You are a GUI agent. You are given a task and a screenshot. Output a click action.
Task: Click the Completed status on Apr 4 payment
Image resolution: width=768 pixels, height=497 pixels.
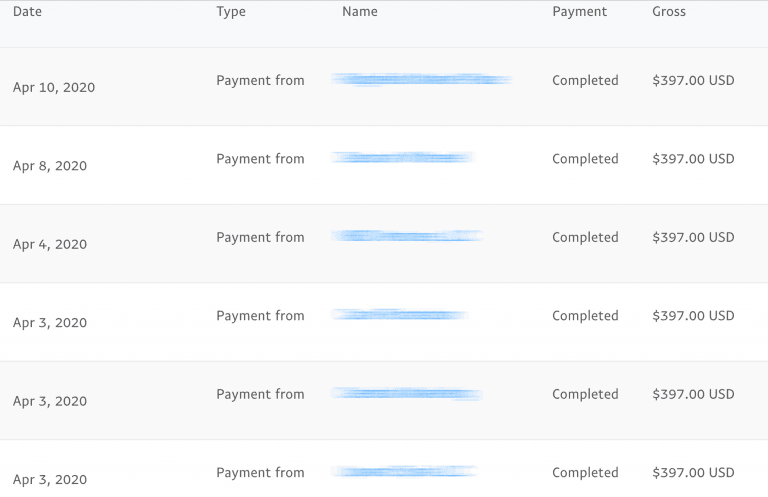pyautogui.click(x=585, y=237)
